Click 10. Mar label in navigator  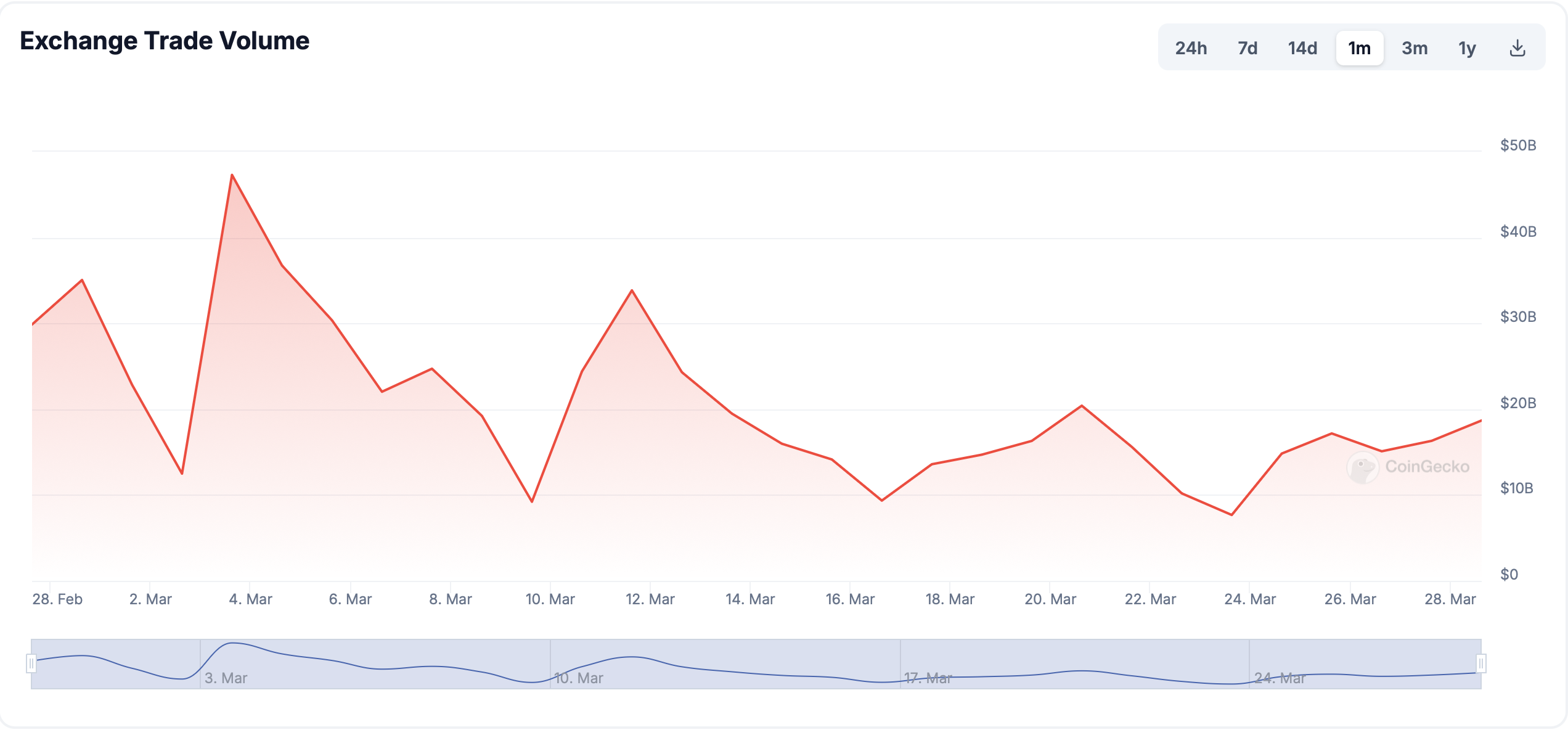[578, 678]
